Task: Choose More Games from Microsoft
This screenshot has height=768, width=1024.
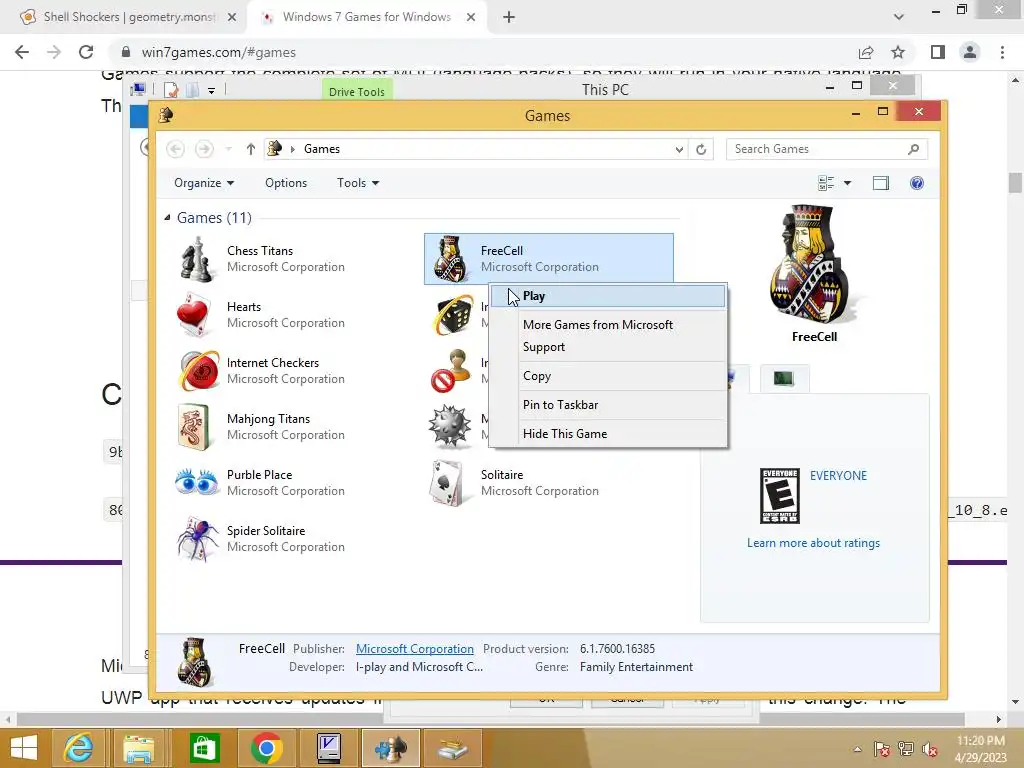Action: tap(608, 325)
